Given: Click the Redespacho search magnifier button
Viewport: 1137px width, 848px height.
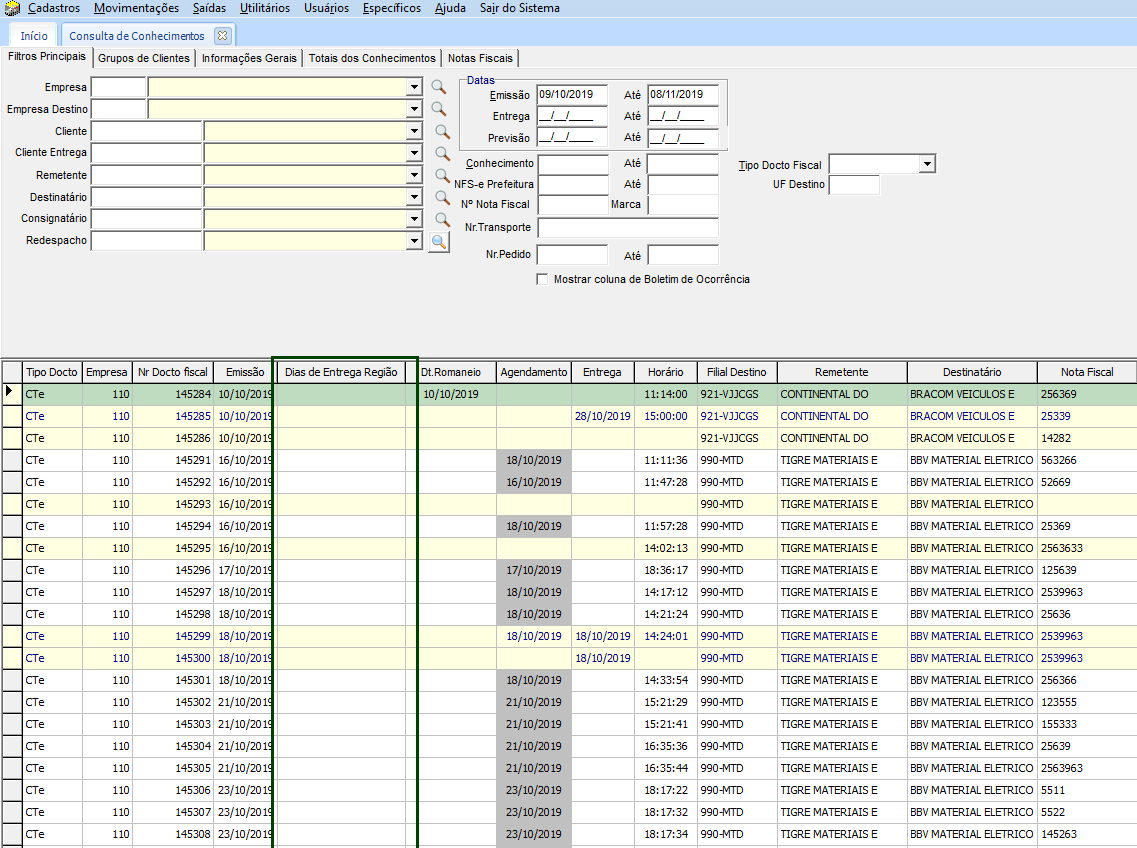Looking at the screenshot, I should (439, 242).
